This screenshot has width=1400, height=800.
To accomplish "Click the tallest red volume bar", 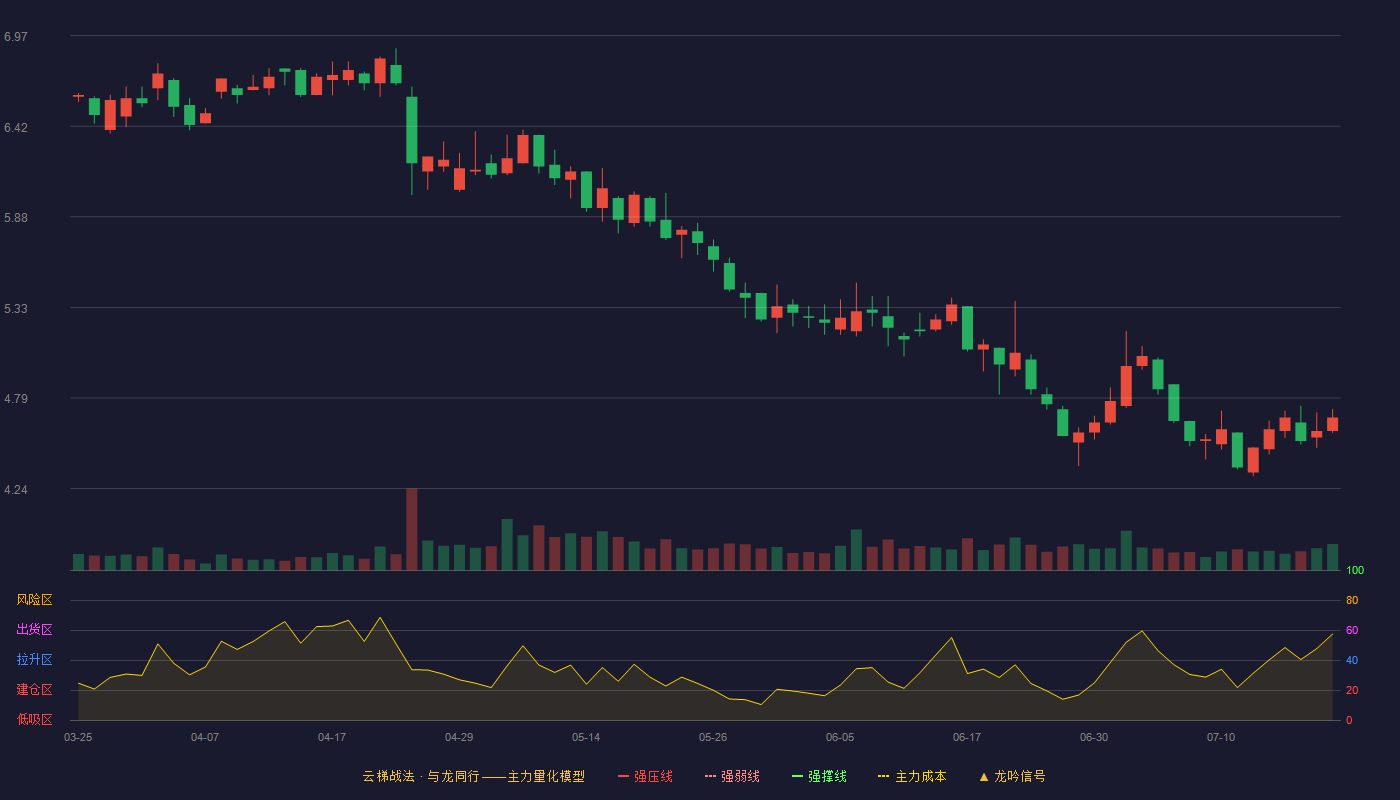I will 412,529.
